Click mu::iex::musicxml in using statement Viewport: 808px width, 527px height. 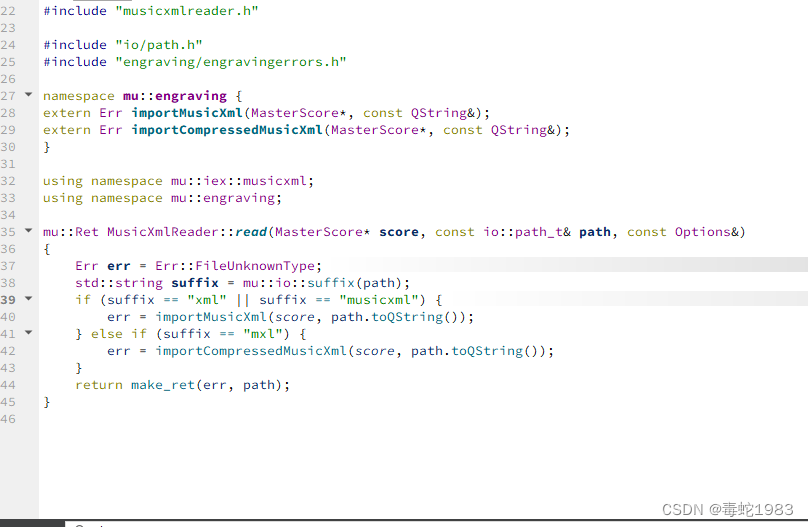[239, 181]
